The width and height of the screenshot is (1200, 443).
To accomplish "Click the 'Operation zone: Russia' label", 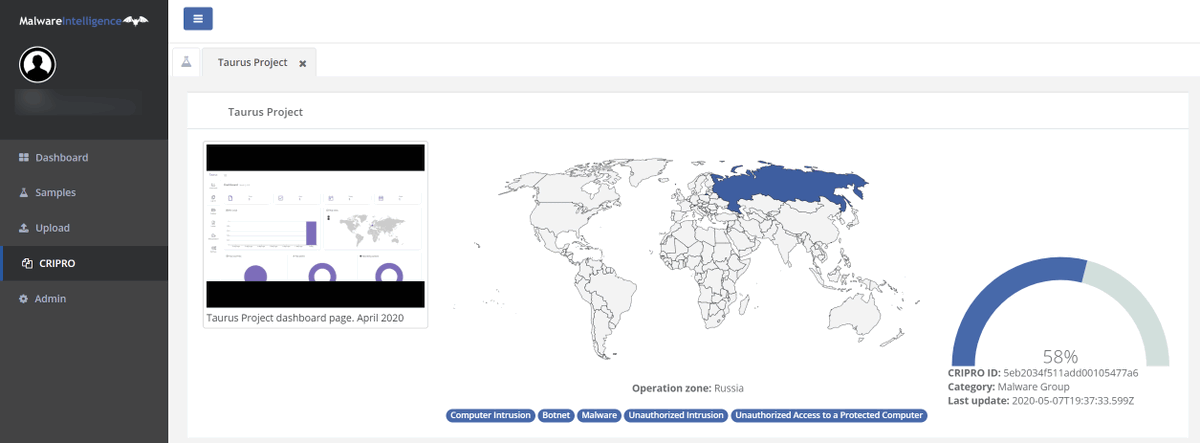I will click(688, 388).
